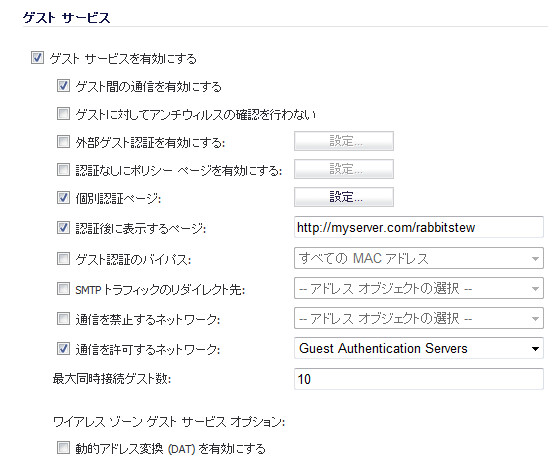Enable 動的アドレス変換 (DAT) checkbox
The image size is (558, 466).
[63, 447]
